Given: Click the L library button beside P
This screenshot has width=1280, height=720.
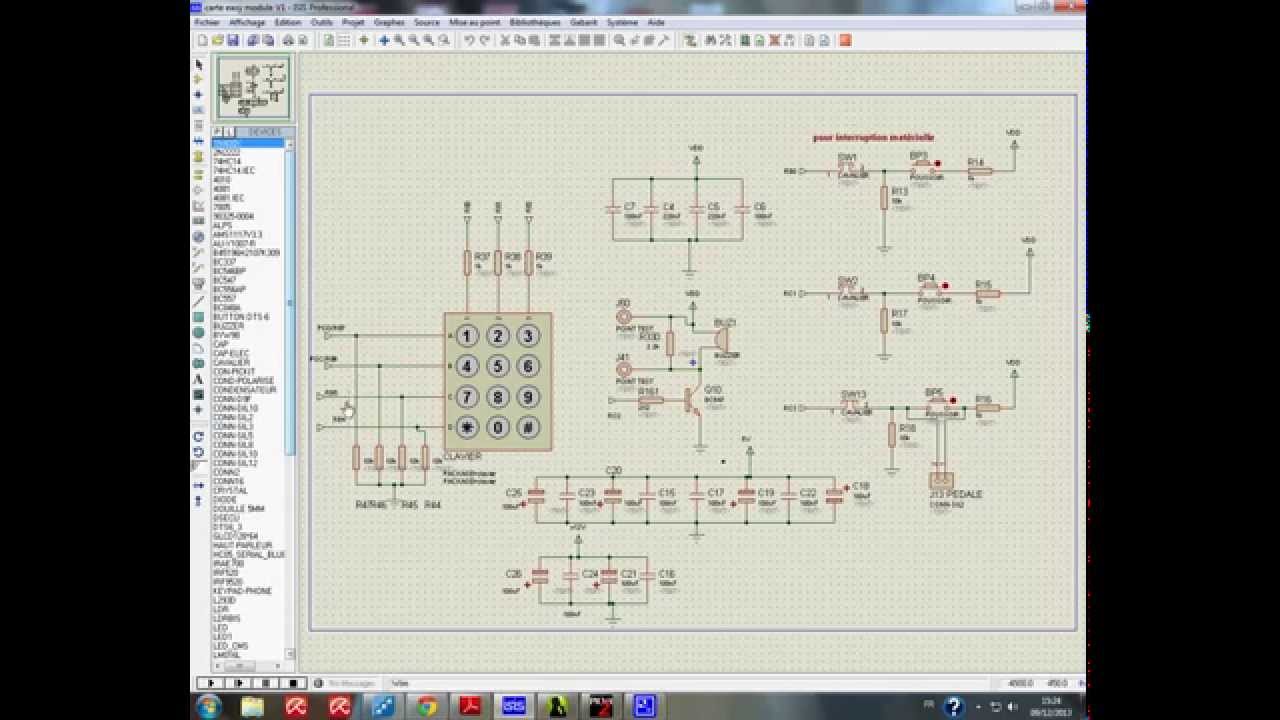Looking at the screenshot, I should point(228,131).
